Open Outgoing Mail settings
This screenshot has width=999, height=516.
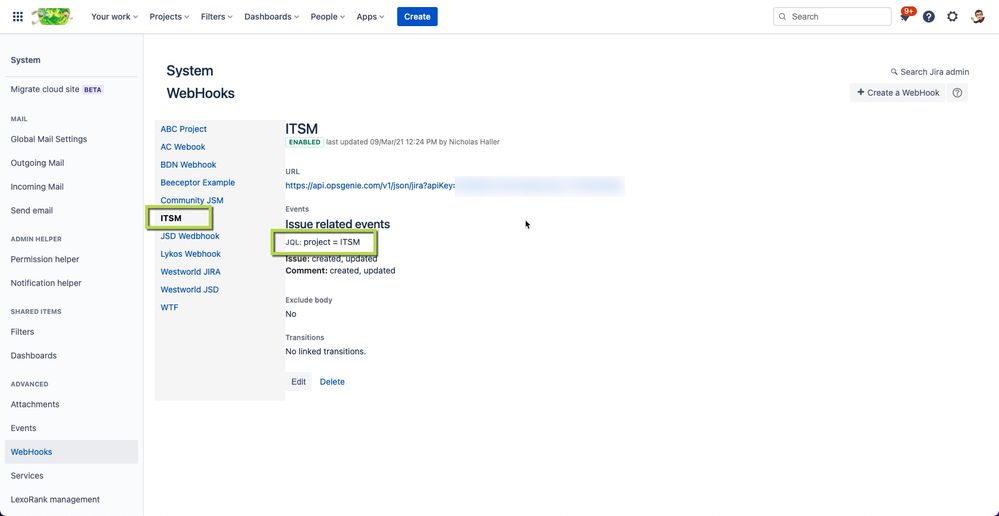click(x=37, y=163)
